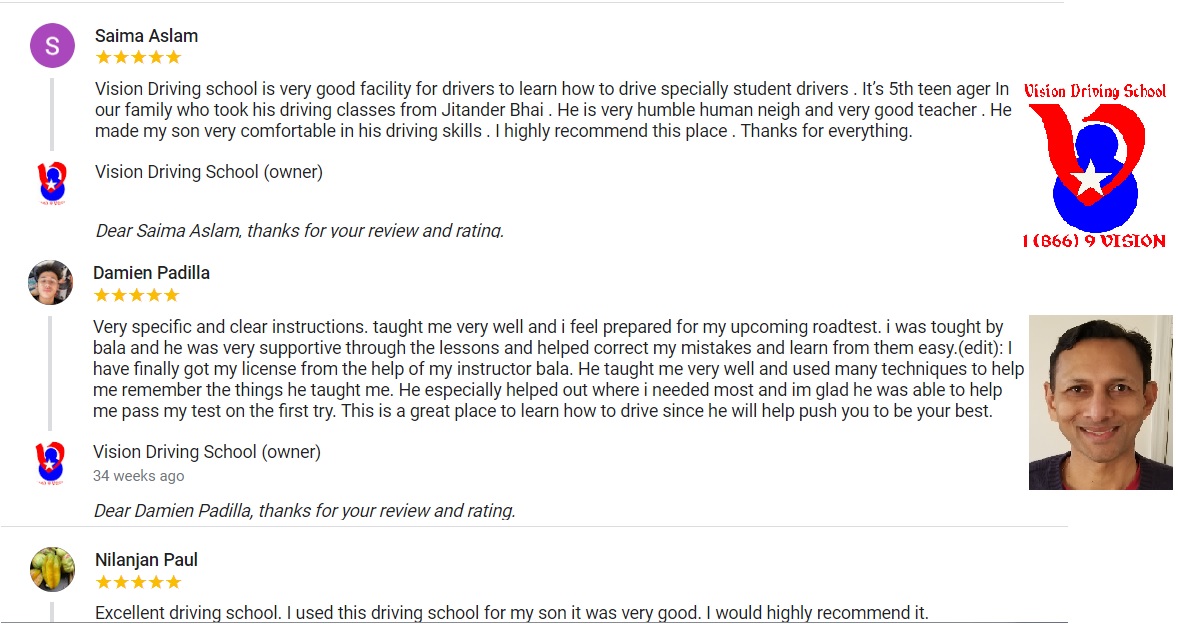Click Damien Padilla's profile photo
Viewport: 1178px width, 624px height.
(50, 283)
